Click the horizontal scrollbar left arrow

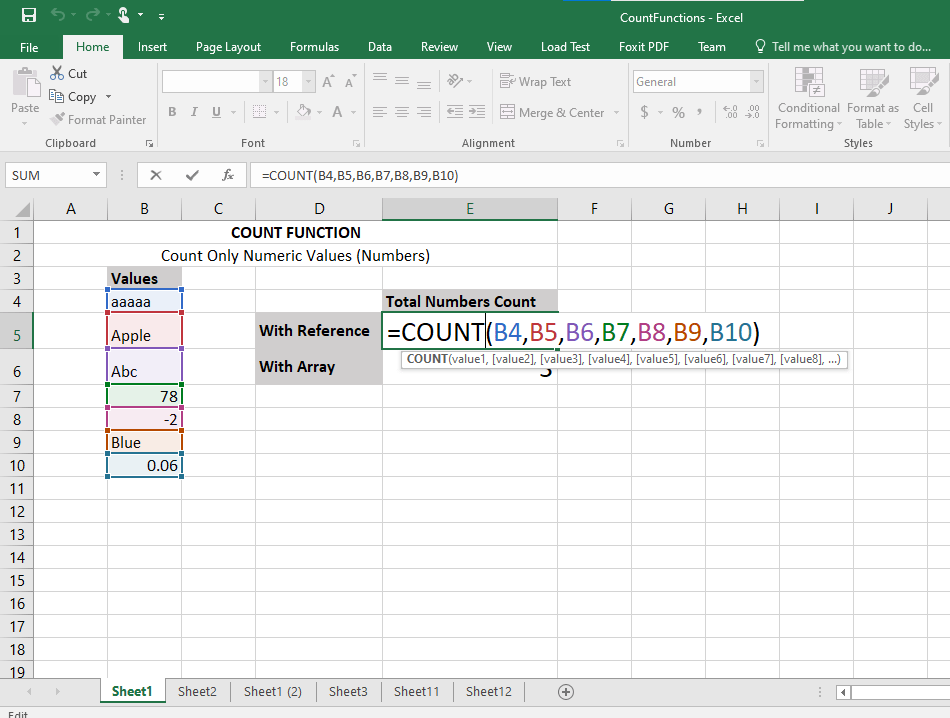click(843, 692)
